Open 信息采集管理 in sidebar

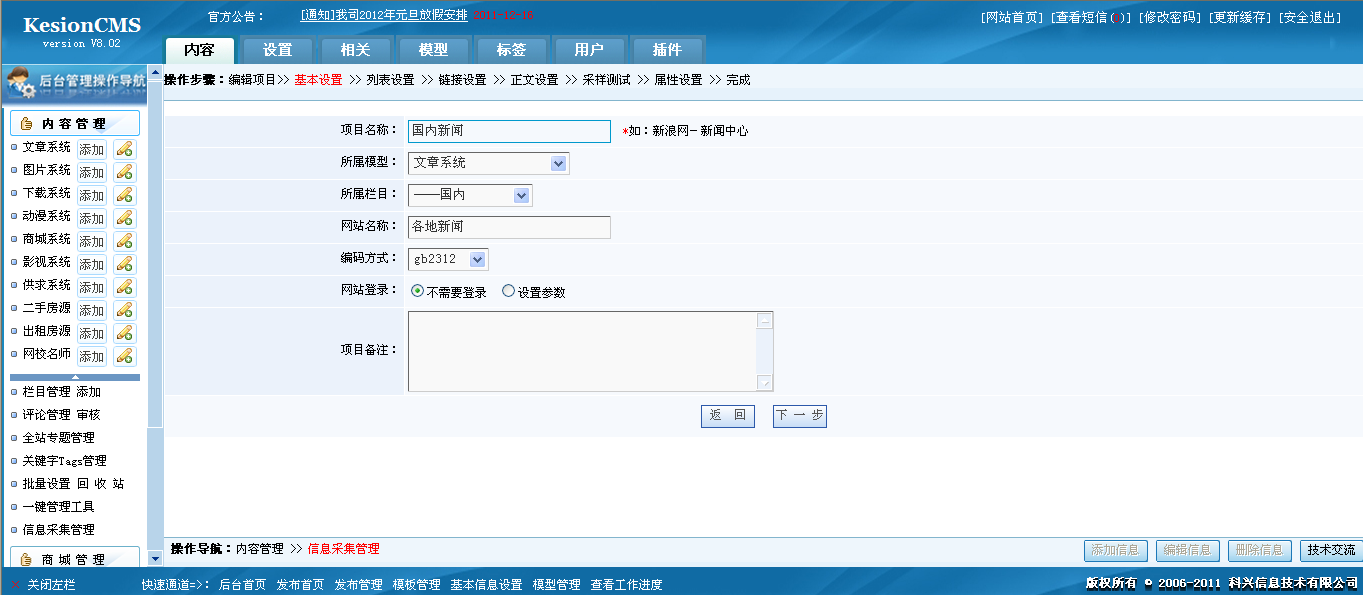click(58, 530)
